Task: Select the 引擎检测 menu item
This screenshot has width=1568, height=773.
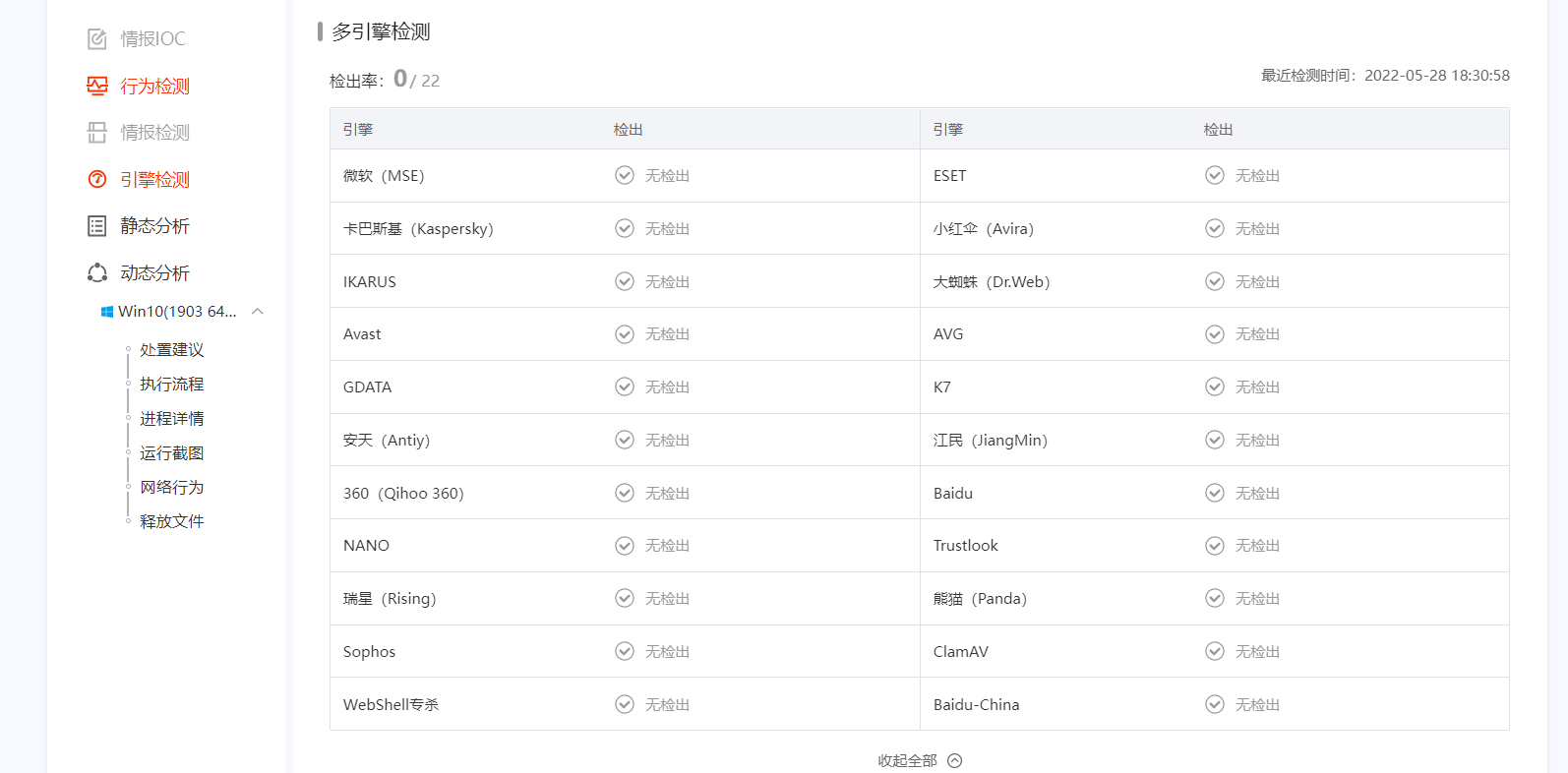Action: click(x=154, y=179)
